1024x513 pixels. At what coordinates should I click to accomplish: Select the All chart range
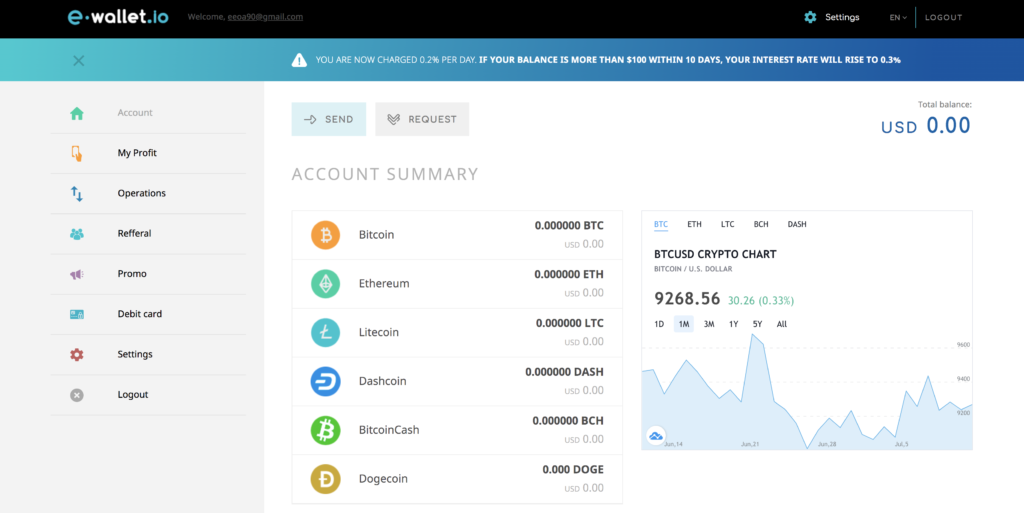(x=782, y=324)
